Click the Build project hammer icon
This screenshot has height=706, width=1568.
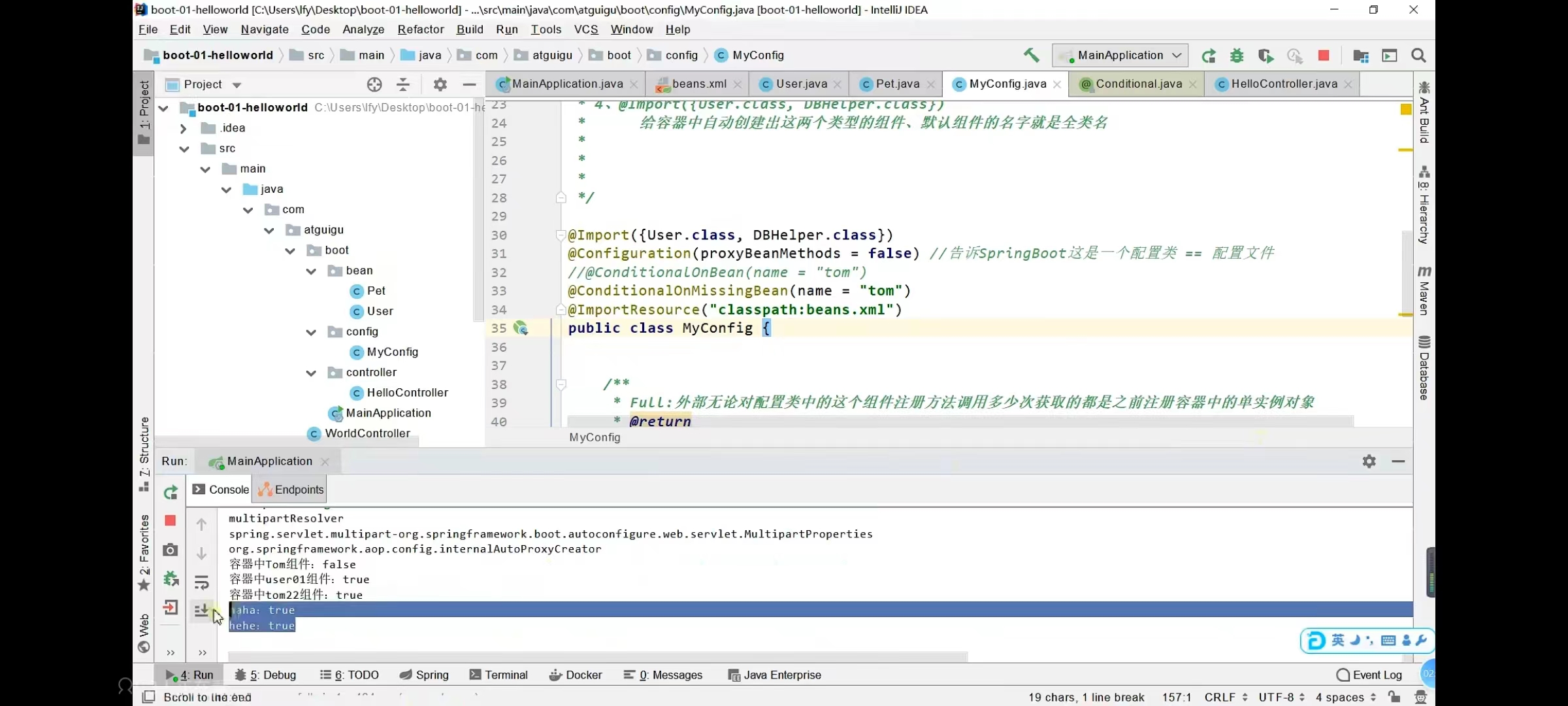(1031, 56)
